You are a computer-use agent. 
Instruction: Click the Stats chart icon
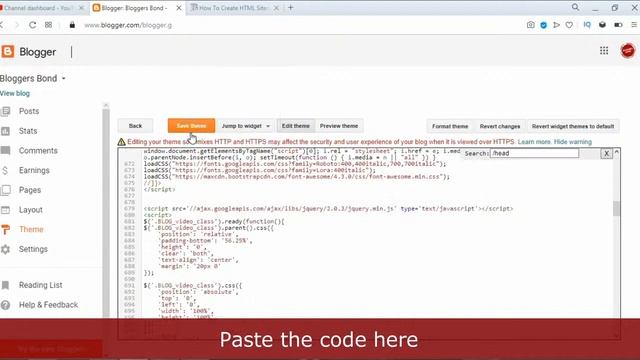coord(5,131)
